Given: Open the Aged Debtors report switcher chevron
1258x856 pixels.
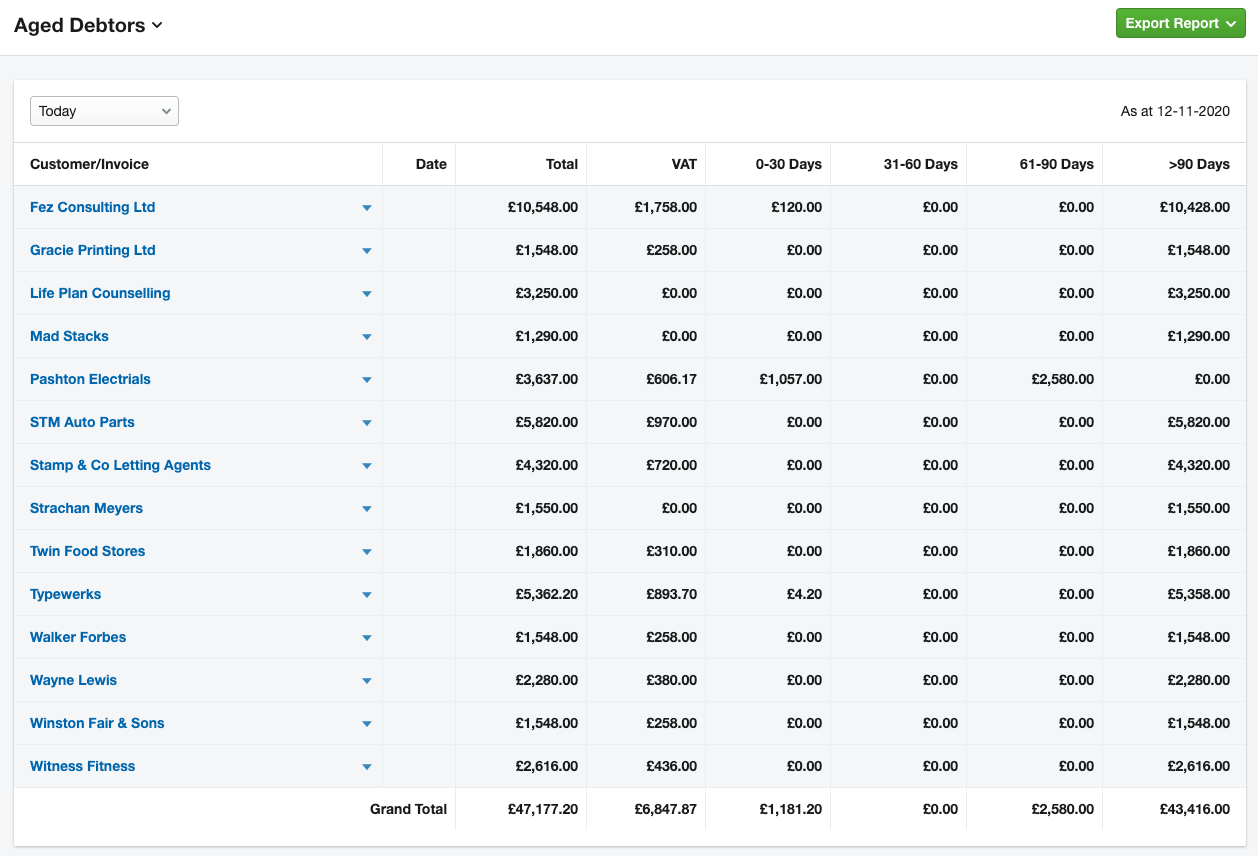Looking at the screenshot, I should point(157,25).
